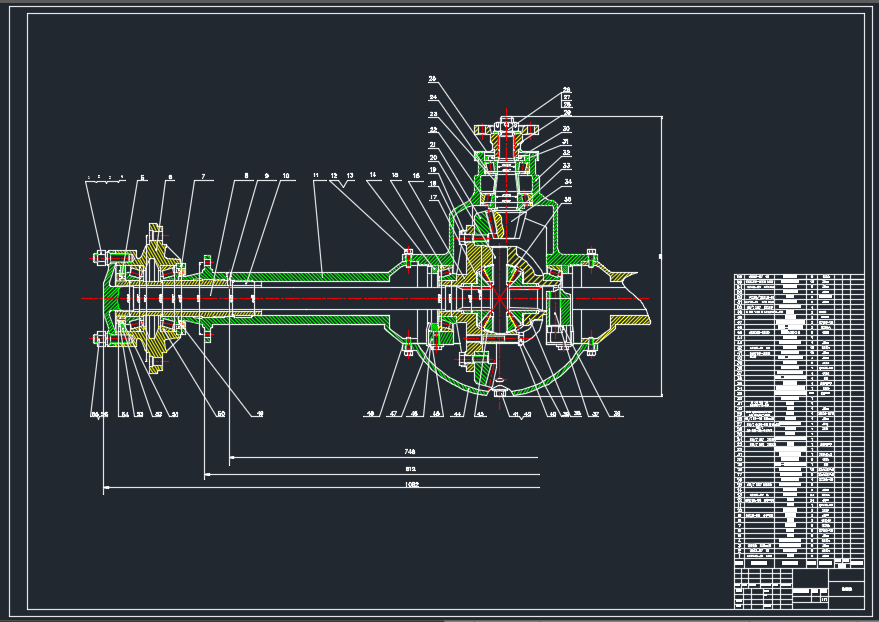
Task: Select the bottom row of the BOM table
Action: pos(790,560)
